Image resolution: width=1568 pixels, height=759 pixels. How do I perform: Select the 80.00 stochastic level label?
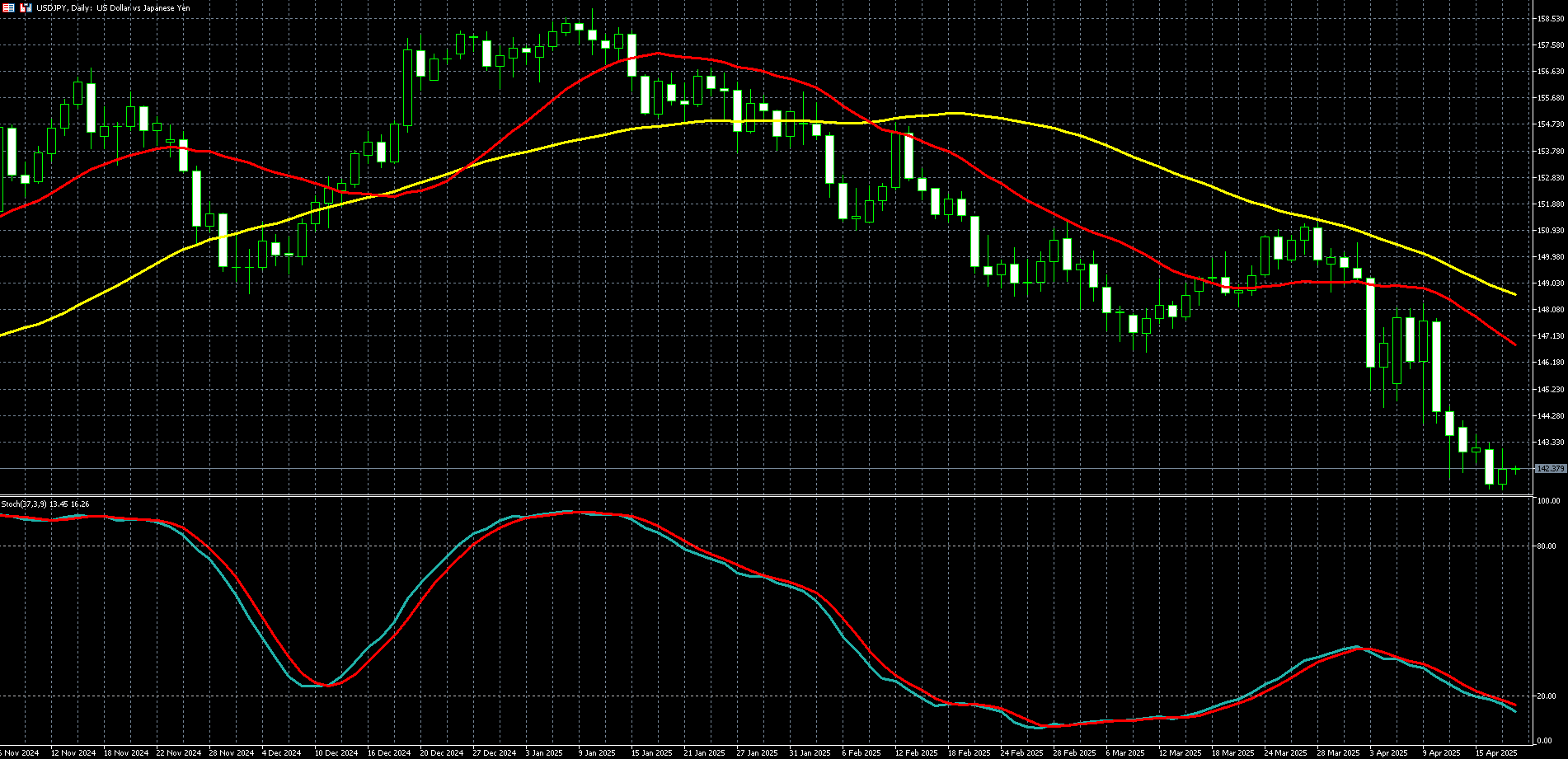[1546, 546]
